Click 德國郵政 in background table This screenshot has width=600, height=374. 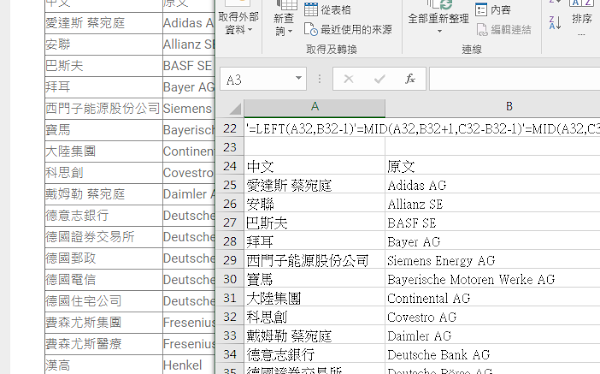pos(70,258)
